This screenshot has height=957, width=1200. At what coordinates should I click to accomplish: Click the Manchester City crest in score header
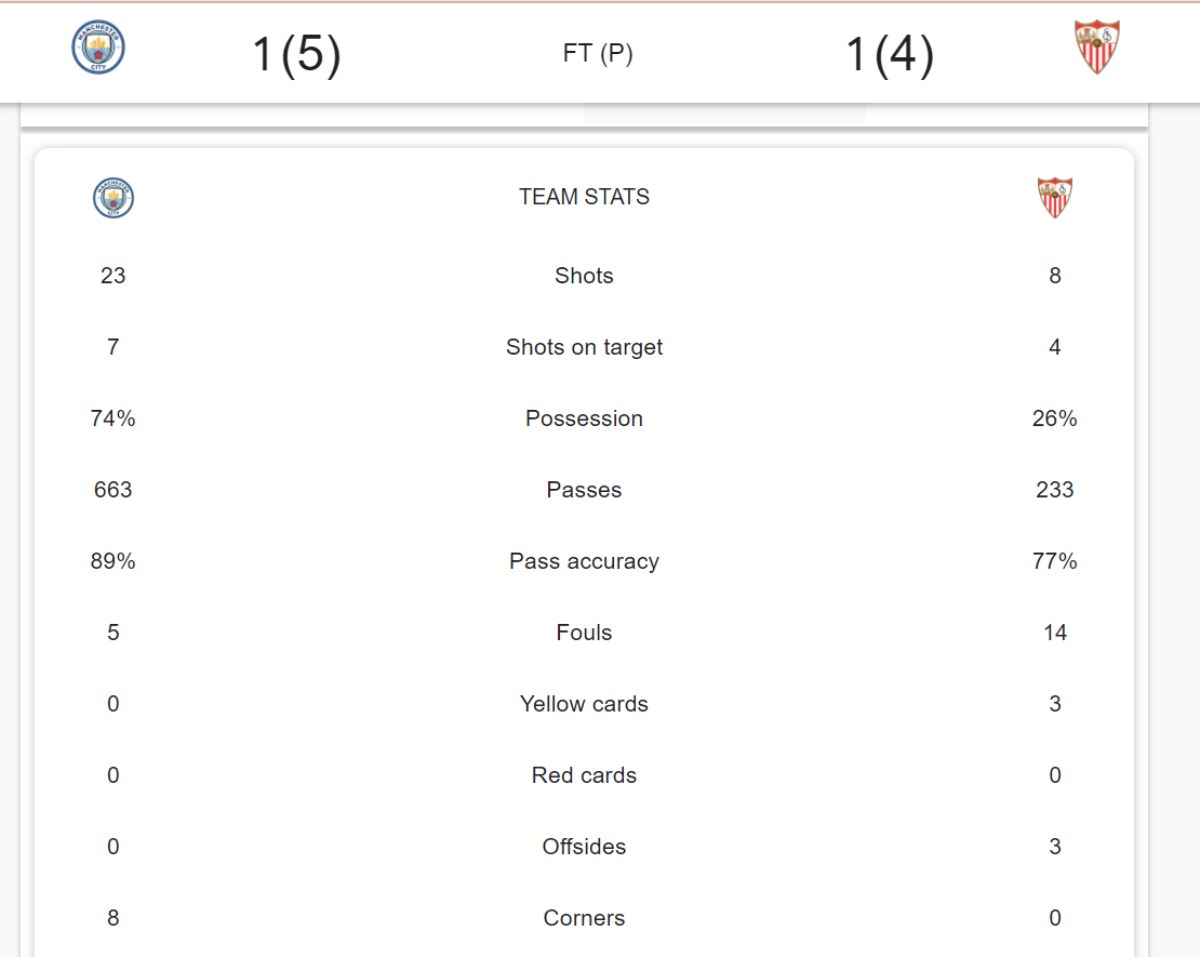[x=98, y=48]
